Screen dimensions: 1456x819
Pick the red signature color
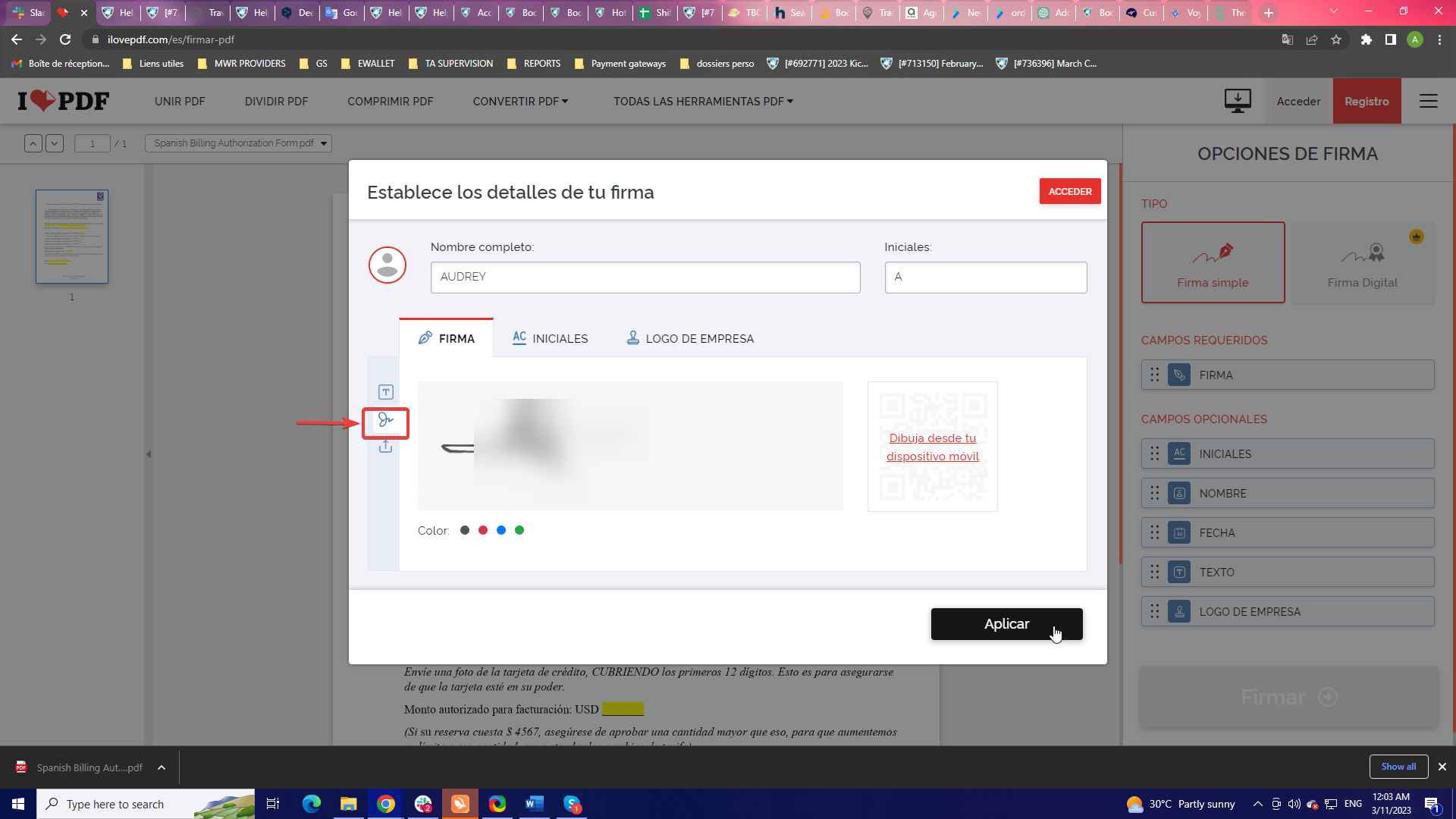pyautogui.click(x=483, y=531)
